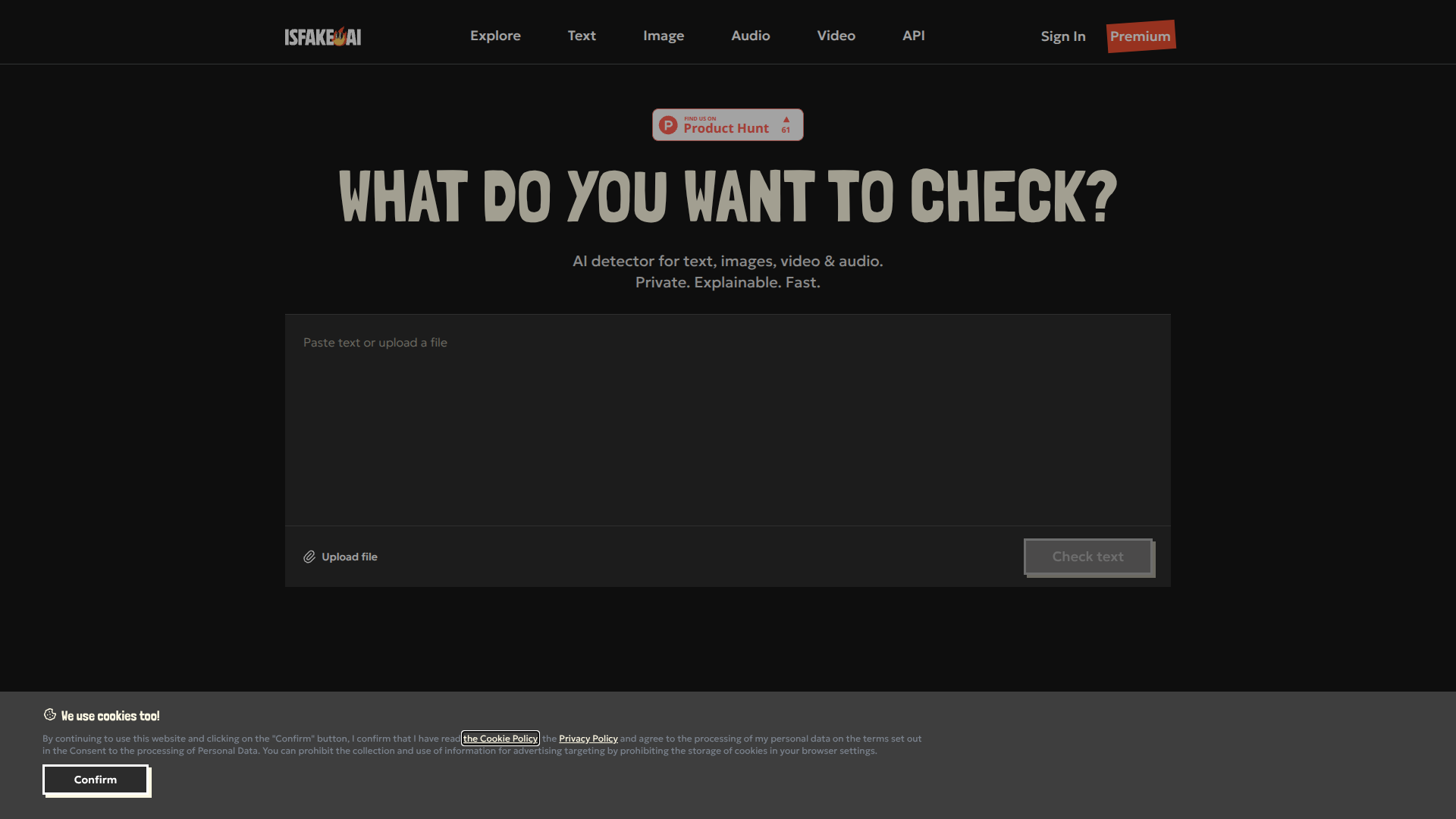1456x819 pixels.
Task: Open the Explore menu item
Action: pos(495,36)
